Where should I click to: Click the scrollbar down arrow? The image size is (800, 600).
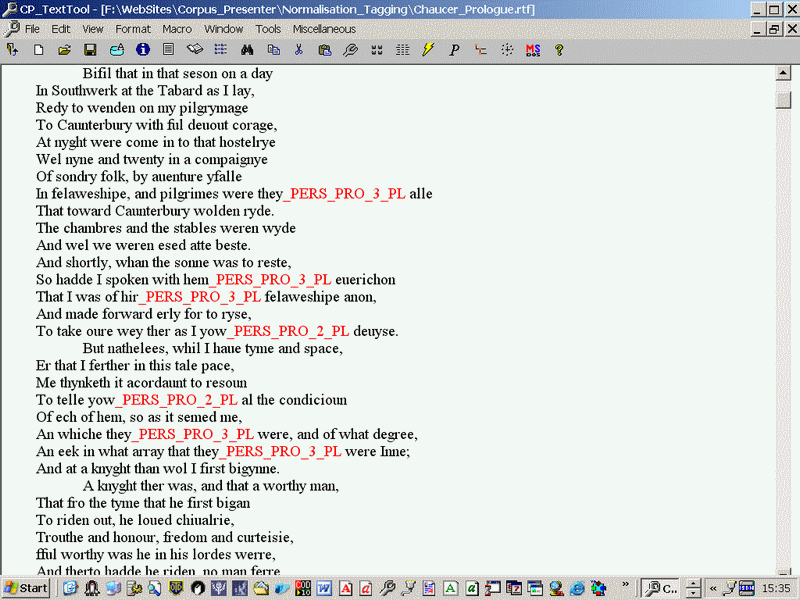[783, 566]
